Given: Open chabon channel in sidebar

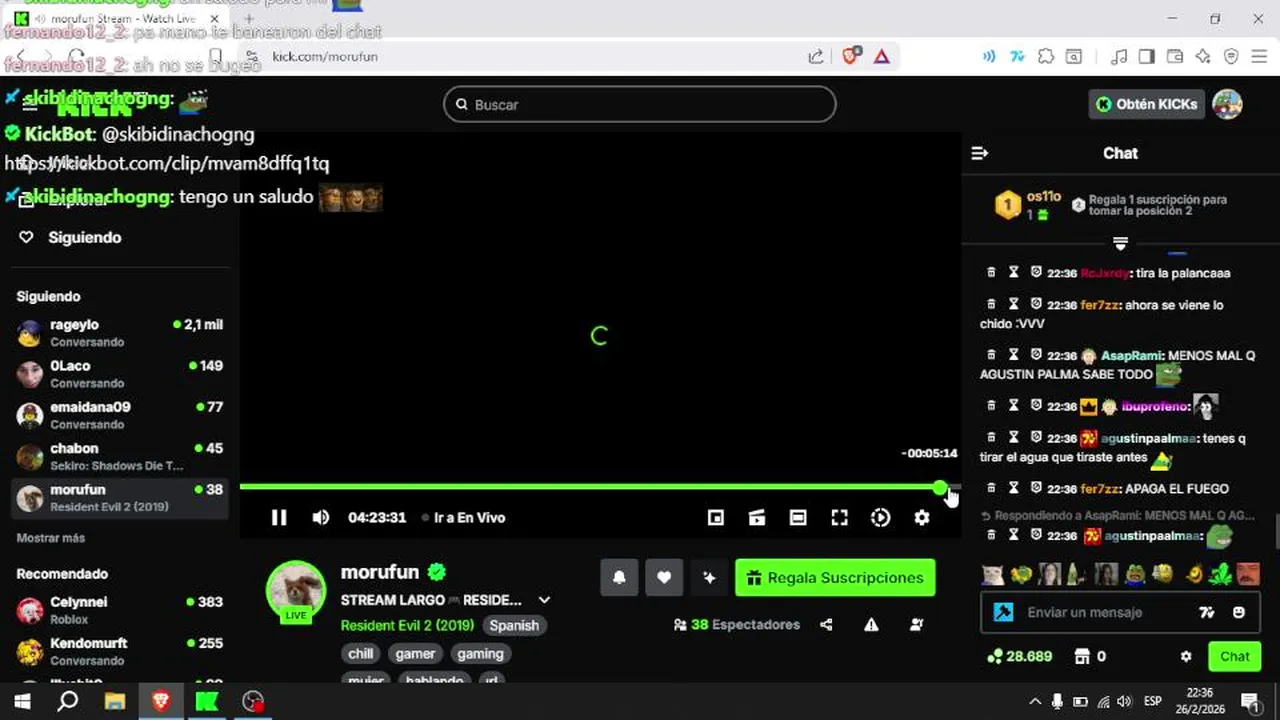Looking at the screenshot, I should click(120, 456).
